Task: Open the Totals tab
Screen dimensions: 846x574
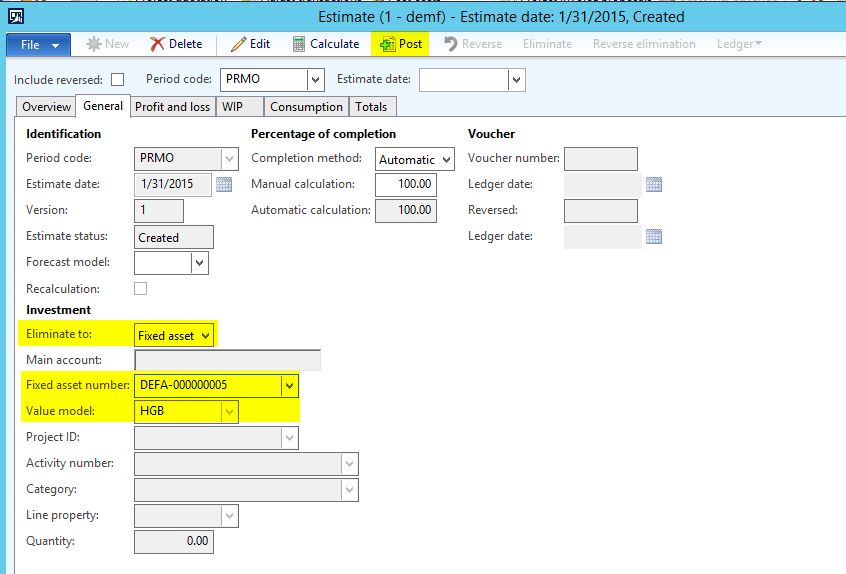Action: click(x=373, y=107)
